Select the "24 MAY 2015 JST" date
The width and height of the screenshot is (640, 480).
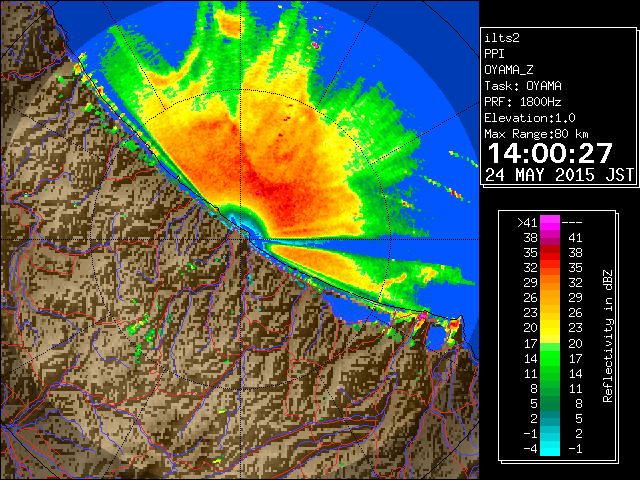[x=560, y=175]
